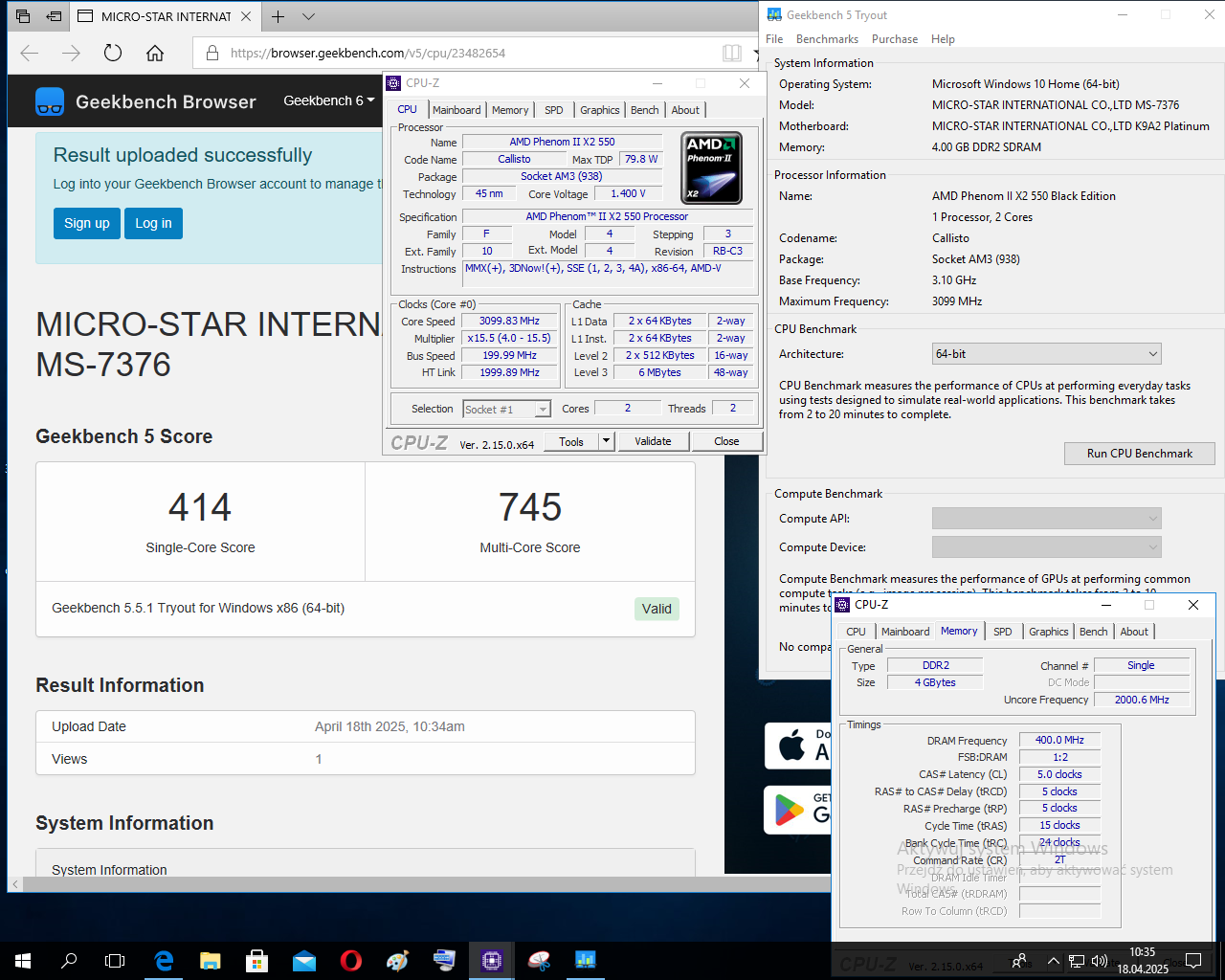Switch to CPU-Z taskbar icon
The width and height of the screenshot is (1225, 980).
pyautogui.click(x=492, y=961)
